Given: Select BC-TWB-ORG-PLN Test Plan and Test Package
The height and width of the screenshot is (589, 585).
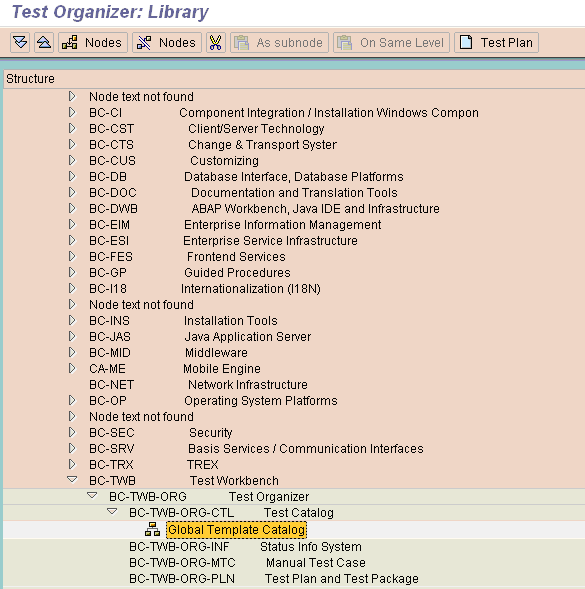Looking at the screenshot, I should coord(274,579).
